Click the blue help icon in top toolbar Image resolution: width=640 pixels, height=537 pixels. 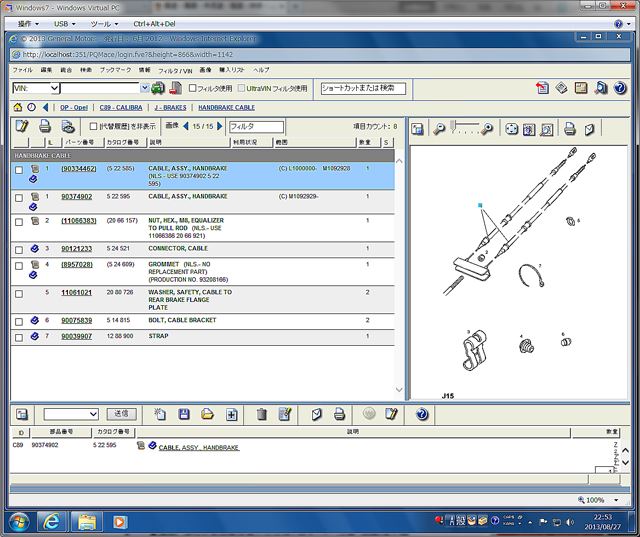click(620, 88)
